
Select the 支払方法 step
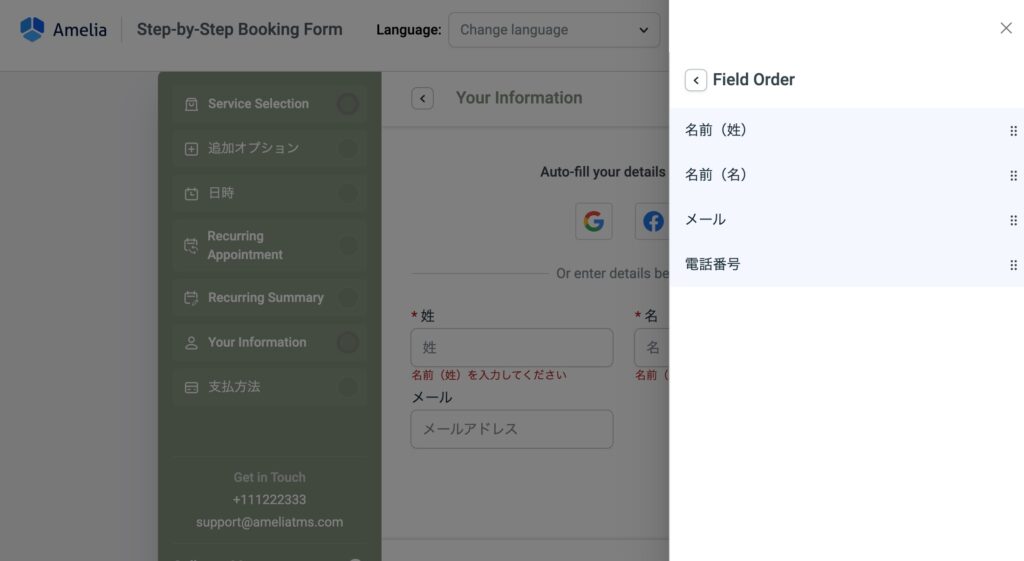(x=268, y=387)
